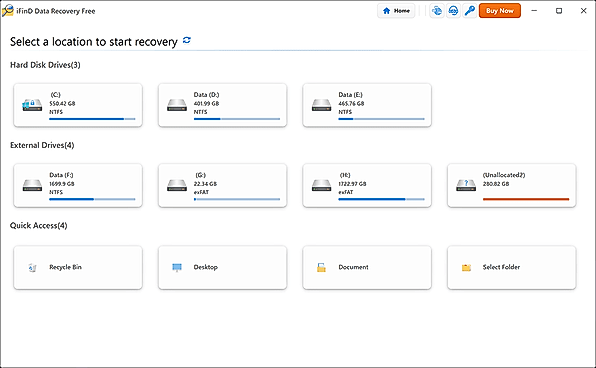Select the Data (F:) external drive icon
Screen dimensions: 596x368
32,185
